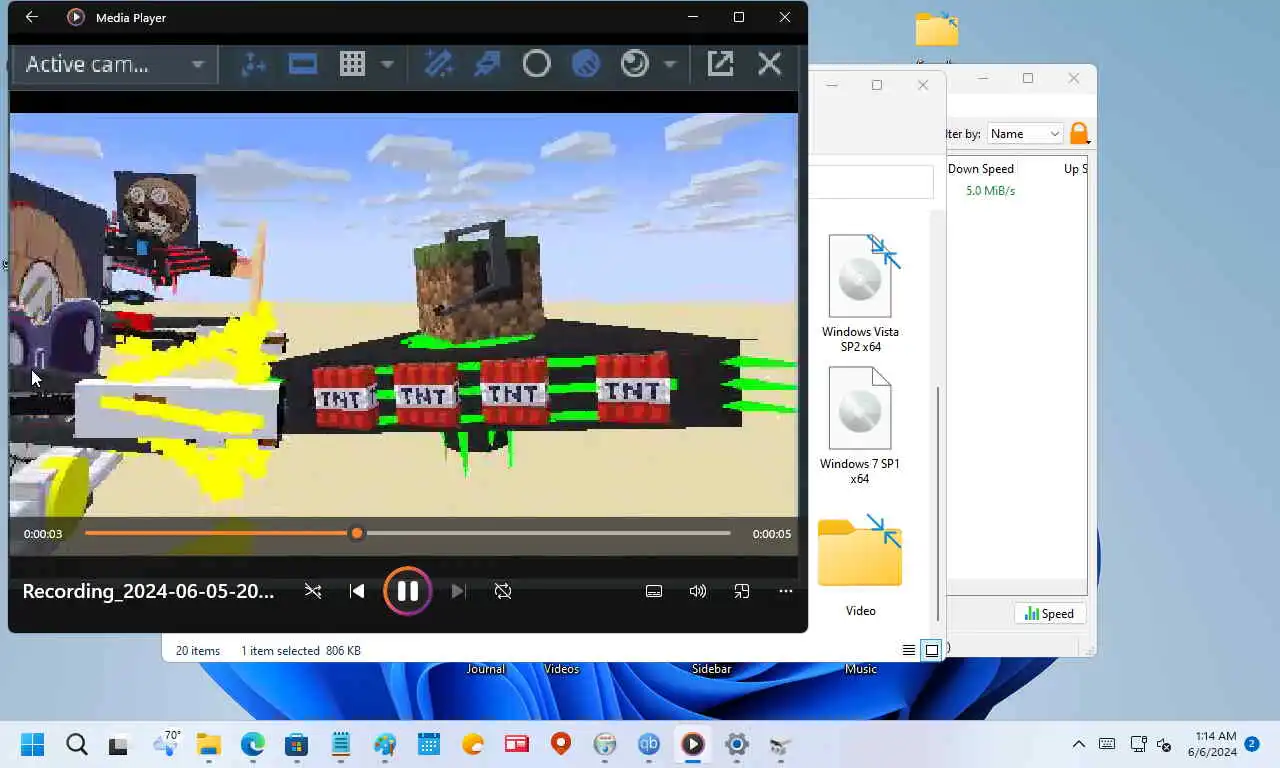Open the Windows Start menu
Image resolution: width=1280 pixels, height=768 pixels.
point(32,744)
